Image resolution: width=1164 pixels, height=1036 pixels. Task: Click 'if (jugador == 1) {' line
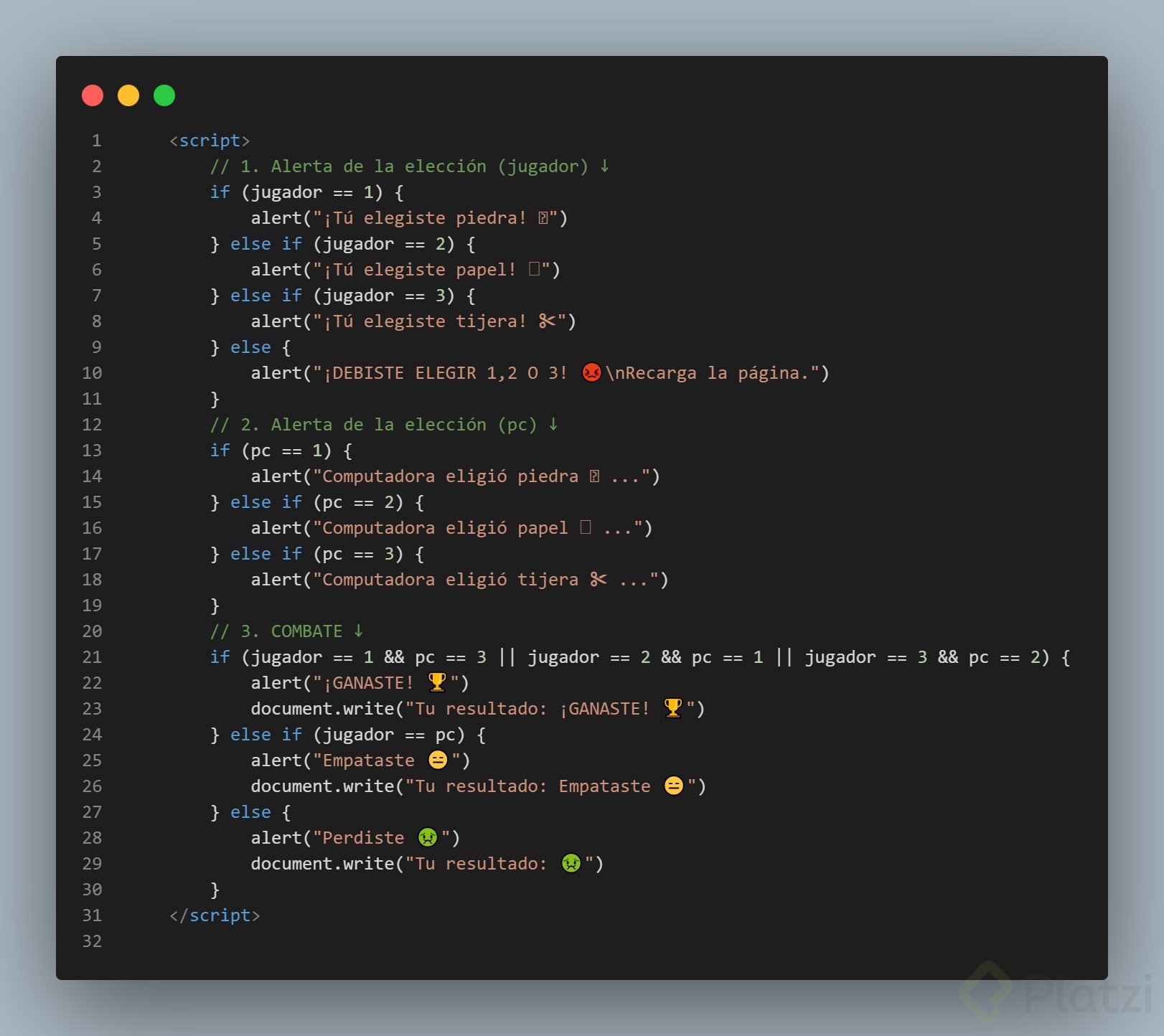[306, 192]
